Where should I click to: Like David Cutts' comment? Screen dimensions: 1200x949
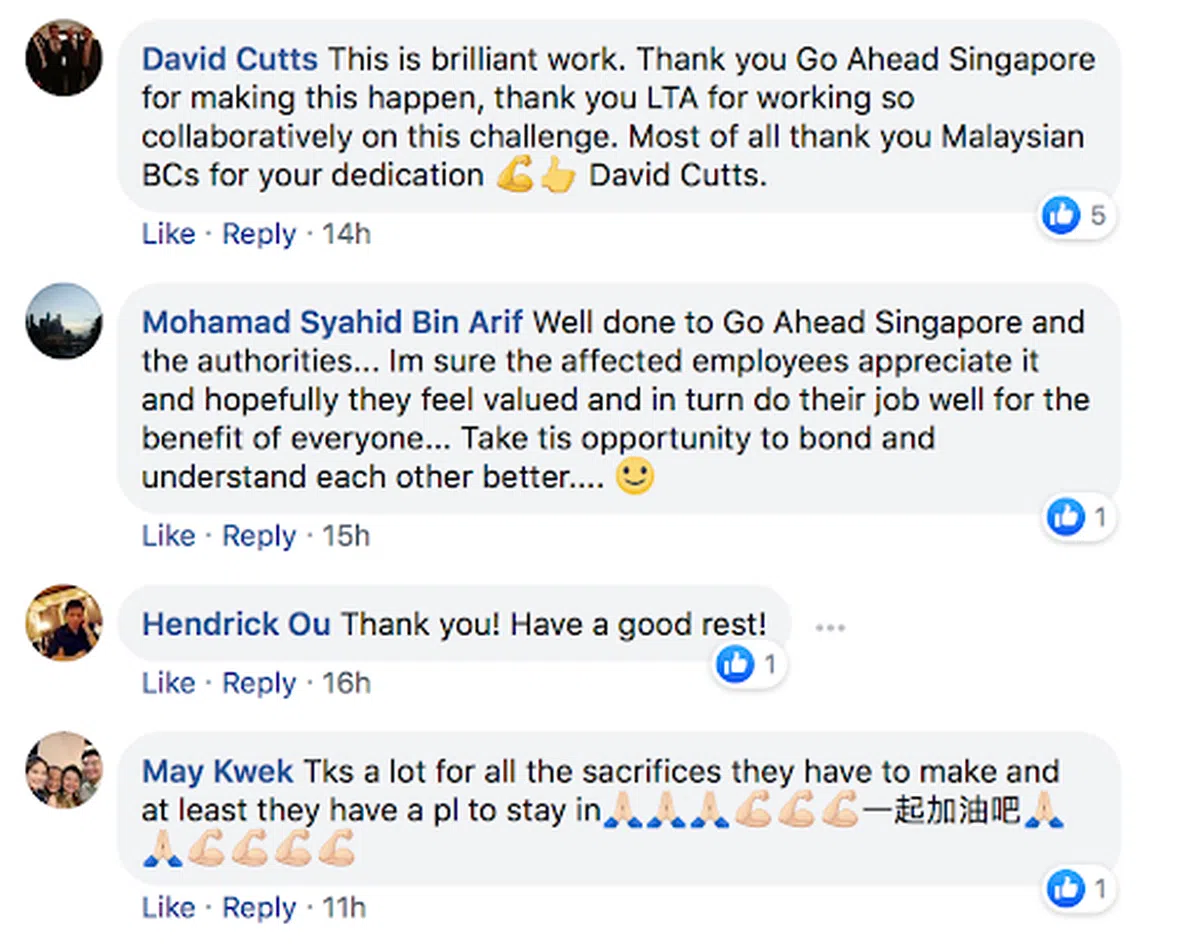[168, 234]
